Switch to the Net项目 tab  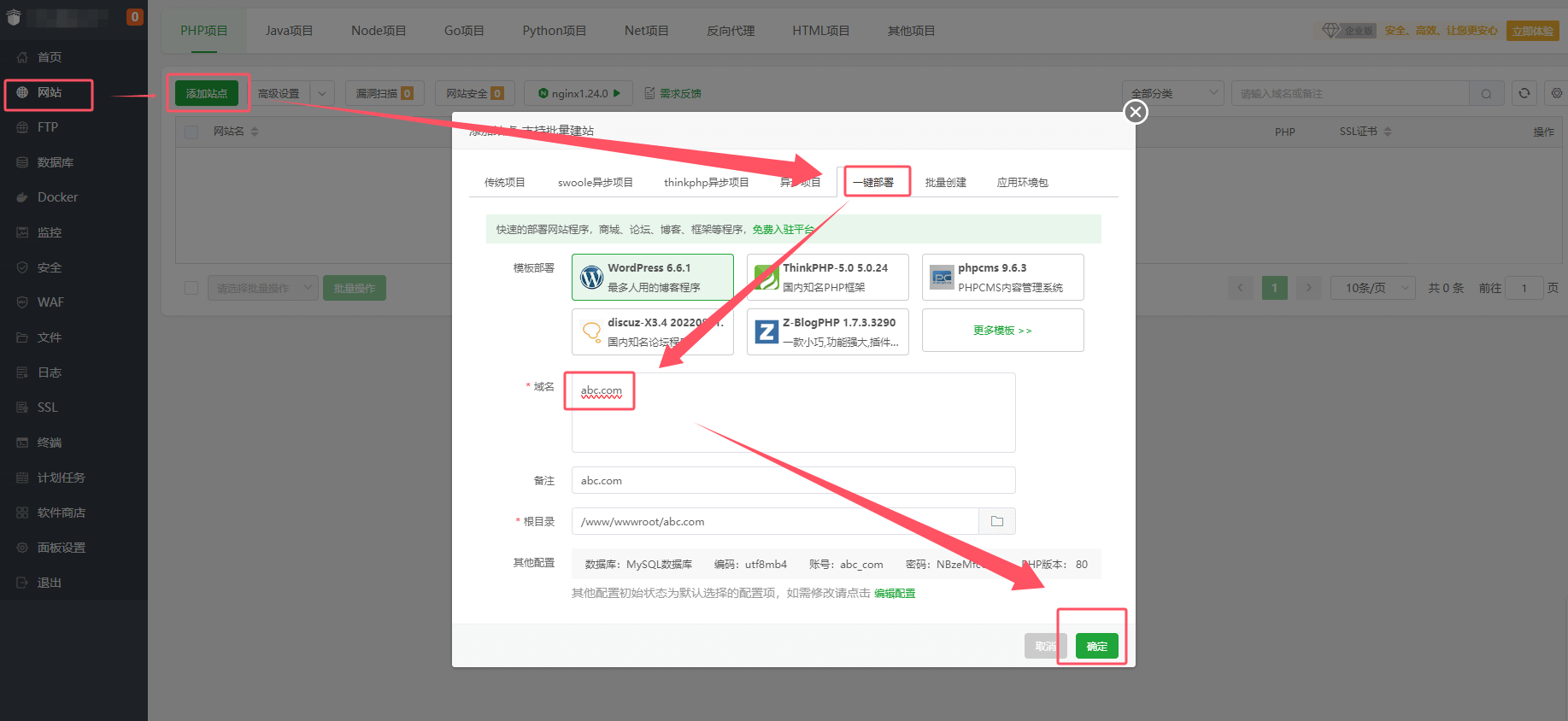click(x=647, y=31)
